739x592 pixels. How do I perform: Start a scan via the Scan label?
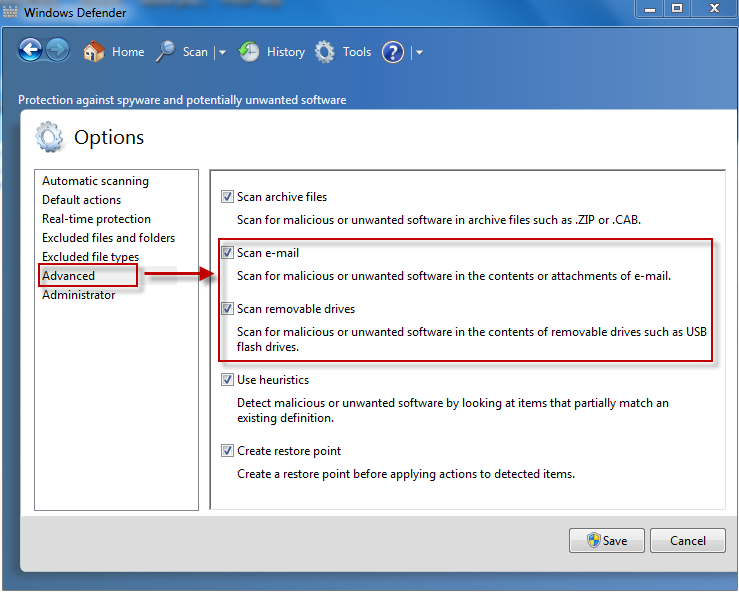click(x=195, y=52)
